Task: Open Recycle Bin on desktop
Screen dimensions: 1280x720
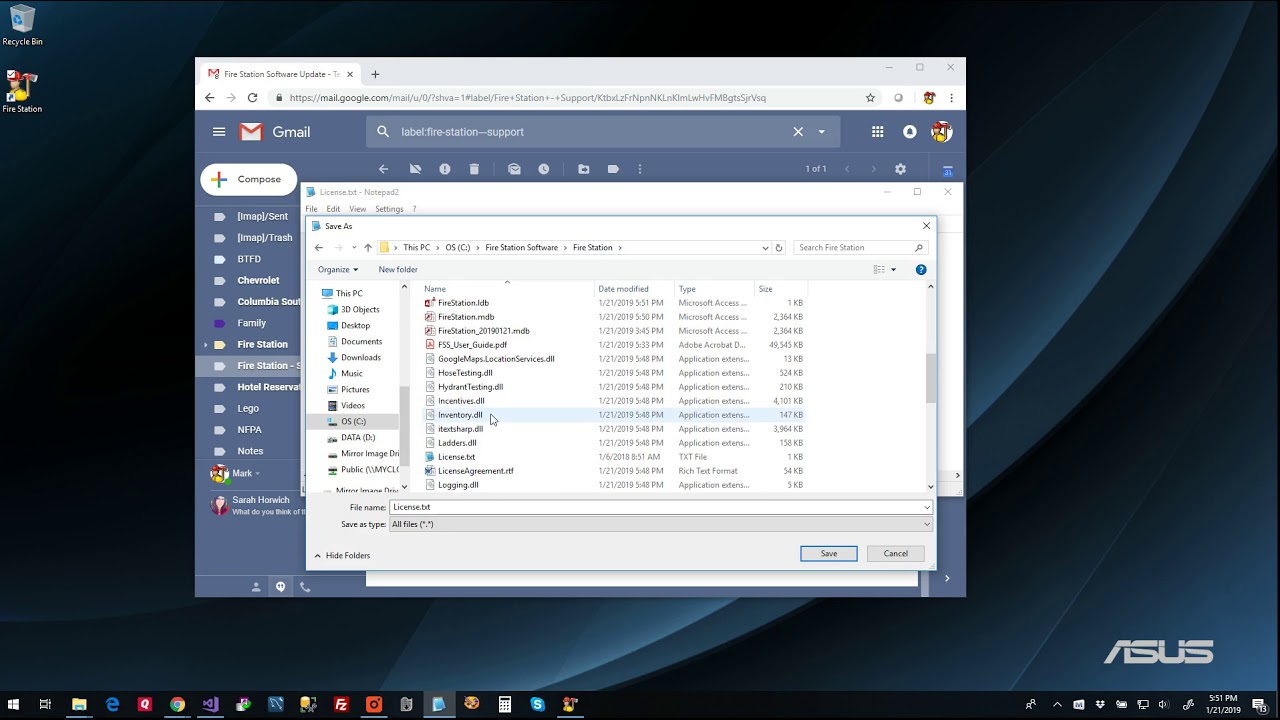Action: (x=22, y=26)
